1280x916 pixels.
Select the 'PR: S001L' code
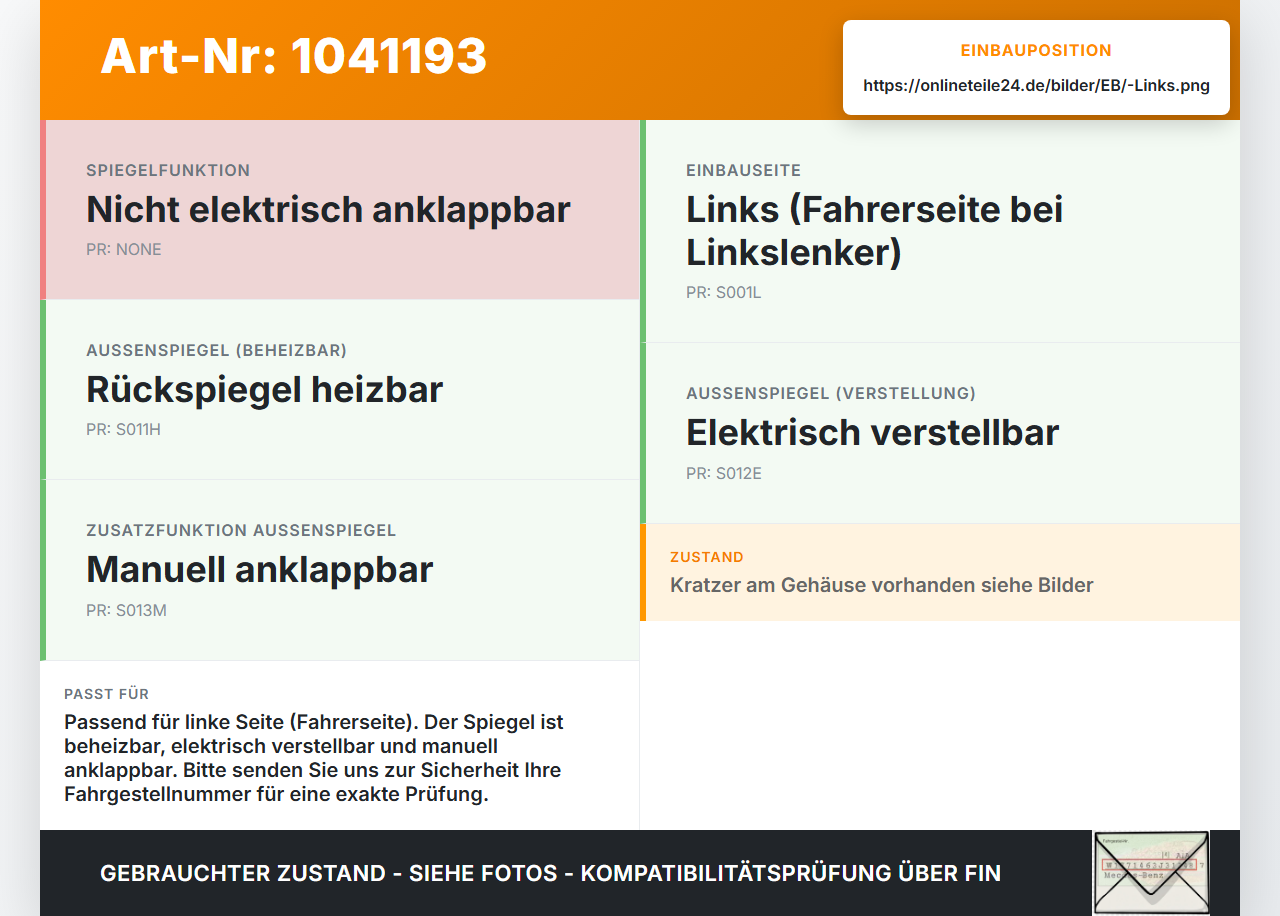click(724, 293)
